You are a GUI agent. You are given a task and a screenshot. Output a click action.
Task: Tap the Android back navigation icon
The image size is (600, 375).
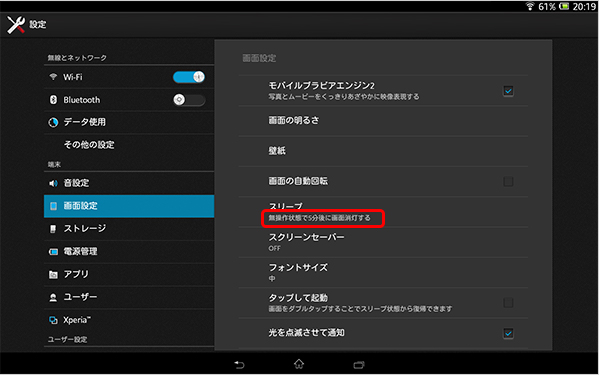pos(240,365)
